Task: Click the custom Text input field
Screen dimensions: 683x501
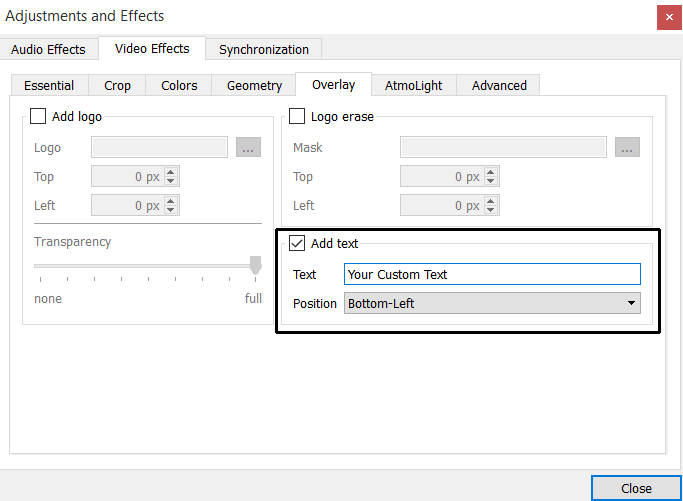Action: (492, 274)
